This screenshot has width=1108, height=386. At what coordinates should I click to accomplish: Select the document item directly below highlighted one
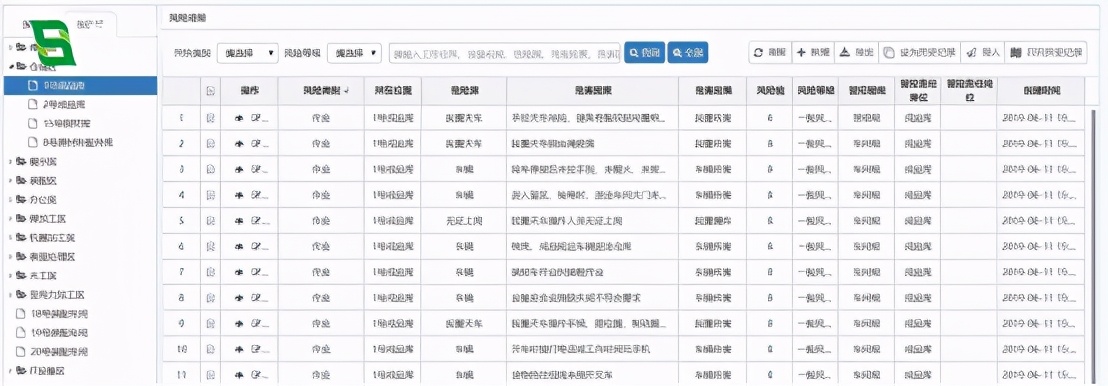coord(57,105)
